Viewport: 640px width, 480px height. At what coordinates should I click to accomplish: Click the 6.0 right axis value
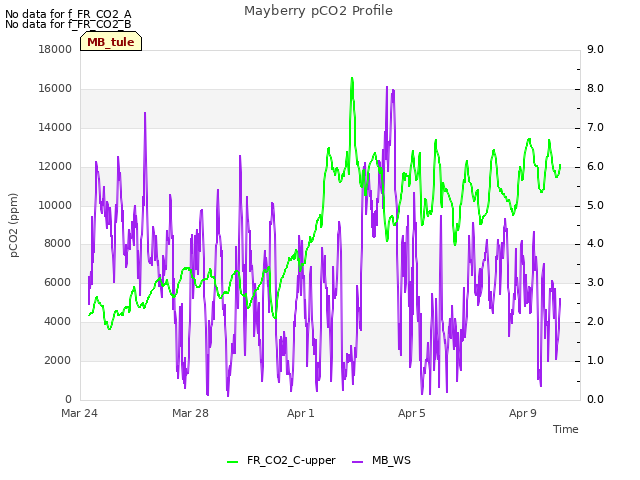tap(595, 167)
